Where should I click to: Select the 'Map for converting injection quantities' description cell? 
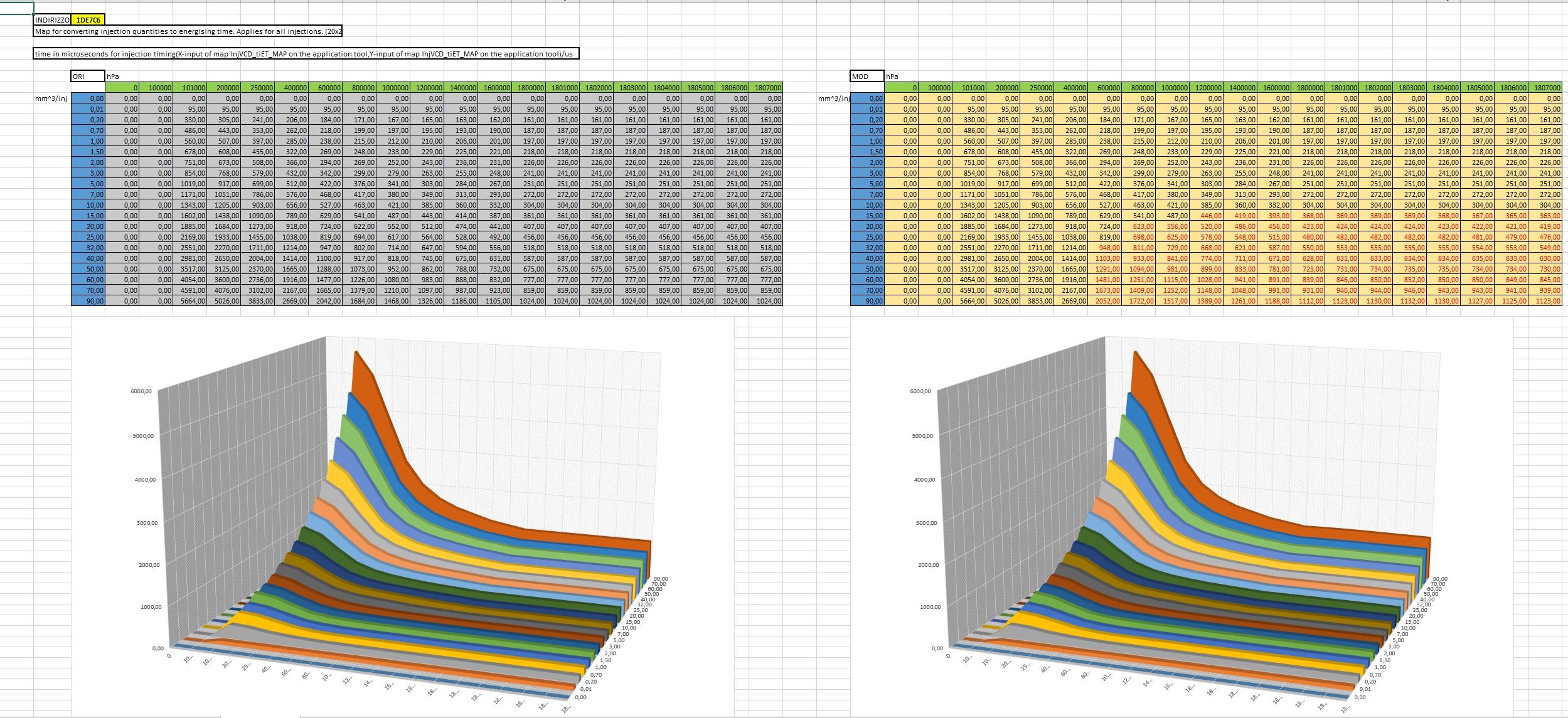(188, 31)
